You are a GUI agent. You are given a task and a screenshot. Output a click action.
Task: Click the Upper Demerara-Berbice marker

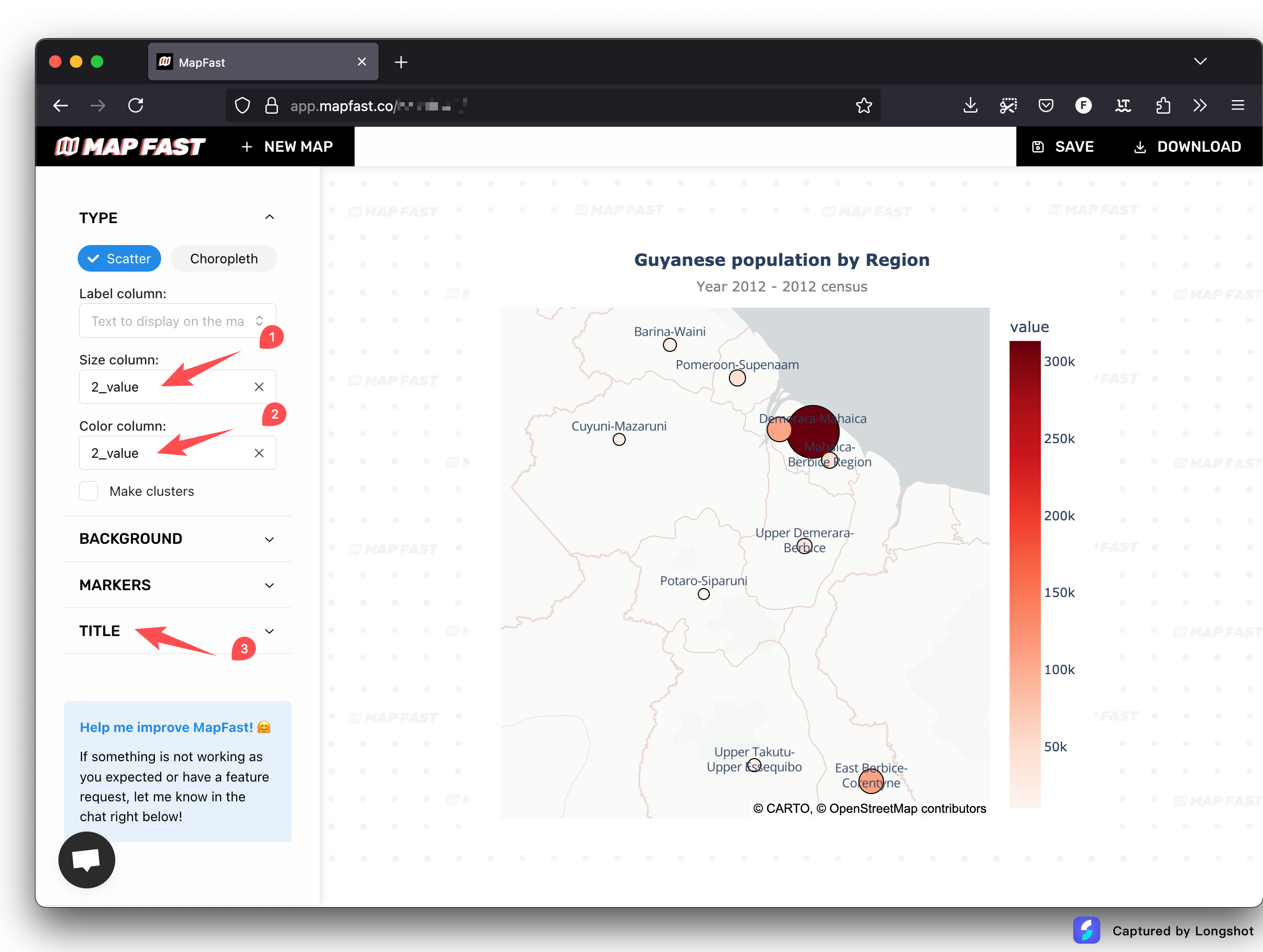804,546
